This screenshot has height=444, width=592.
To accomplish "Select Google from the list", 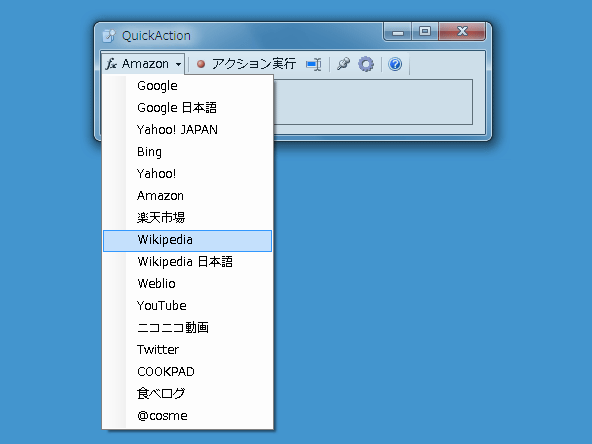I will (187, 86).
